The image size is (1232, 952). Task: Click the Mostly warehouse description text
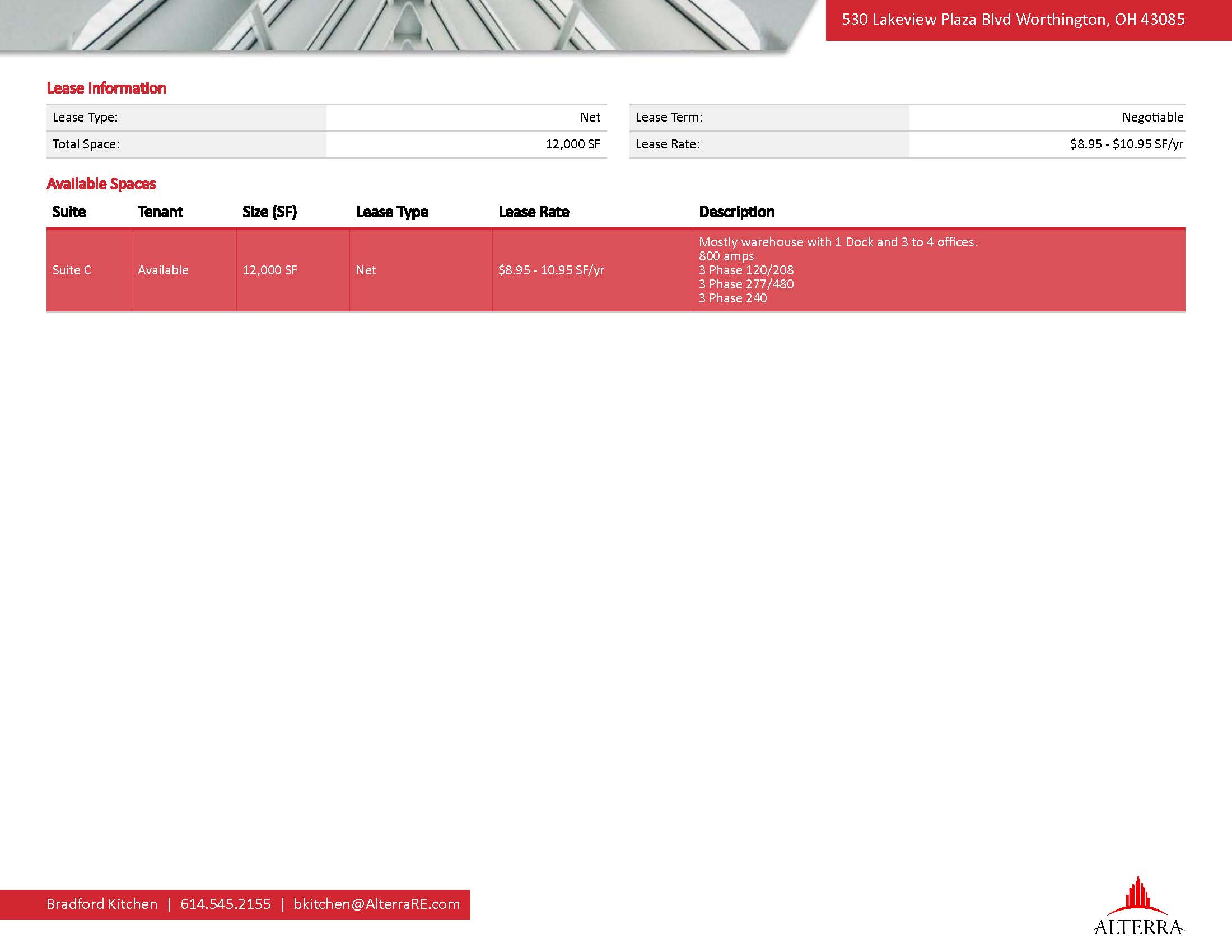coord(838,242)
